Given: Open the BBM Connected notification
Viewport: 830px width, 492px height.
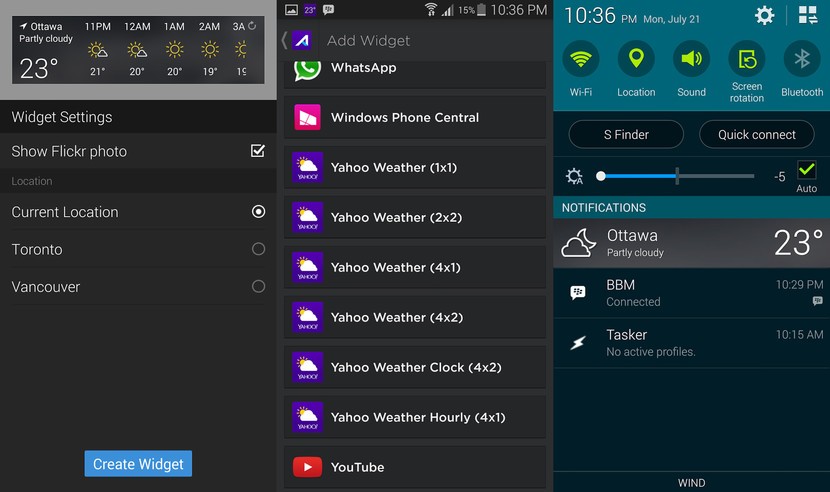Looking at the screenshot, I should 691,293.
